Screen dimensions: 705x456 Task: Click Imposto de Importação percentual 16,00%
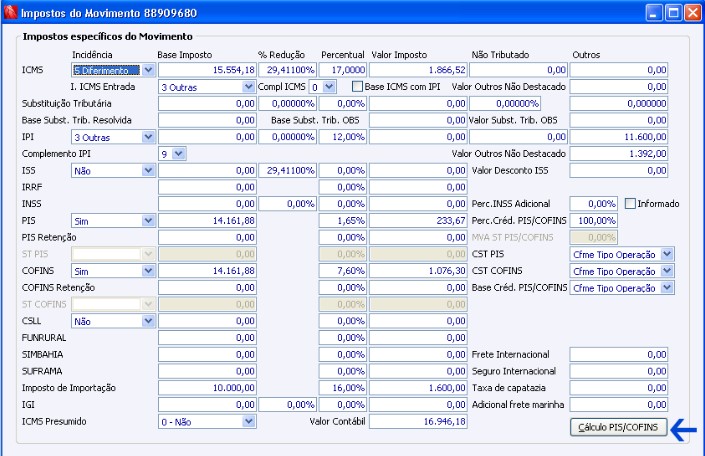[x=343, y=388]
